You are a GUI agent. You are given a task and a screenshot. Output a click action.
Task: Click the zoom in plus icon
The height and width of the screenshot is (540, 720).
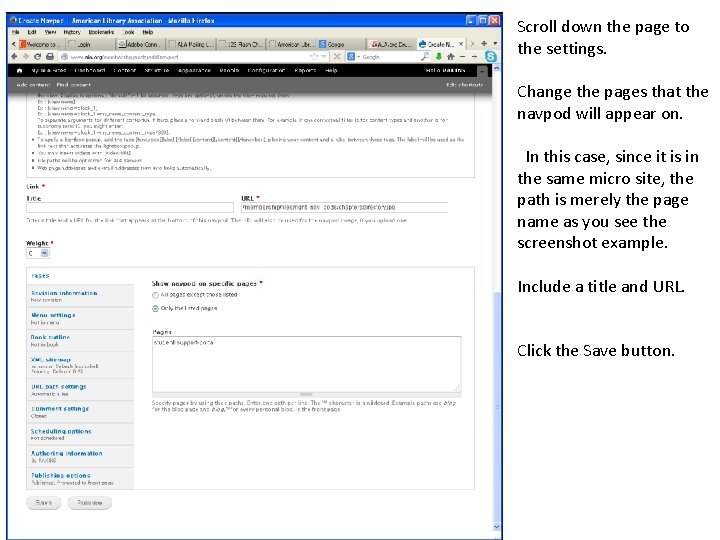coord(474,56)
